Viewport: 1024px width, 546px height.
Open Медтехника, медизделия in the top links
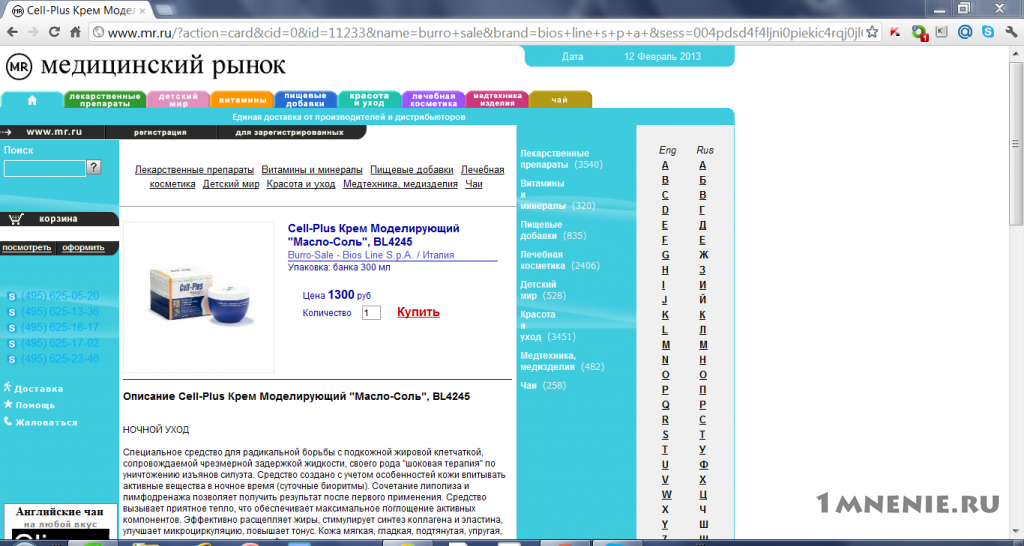pos(400,184)
